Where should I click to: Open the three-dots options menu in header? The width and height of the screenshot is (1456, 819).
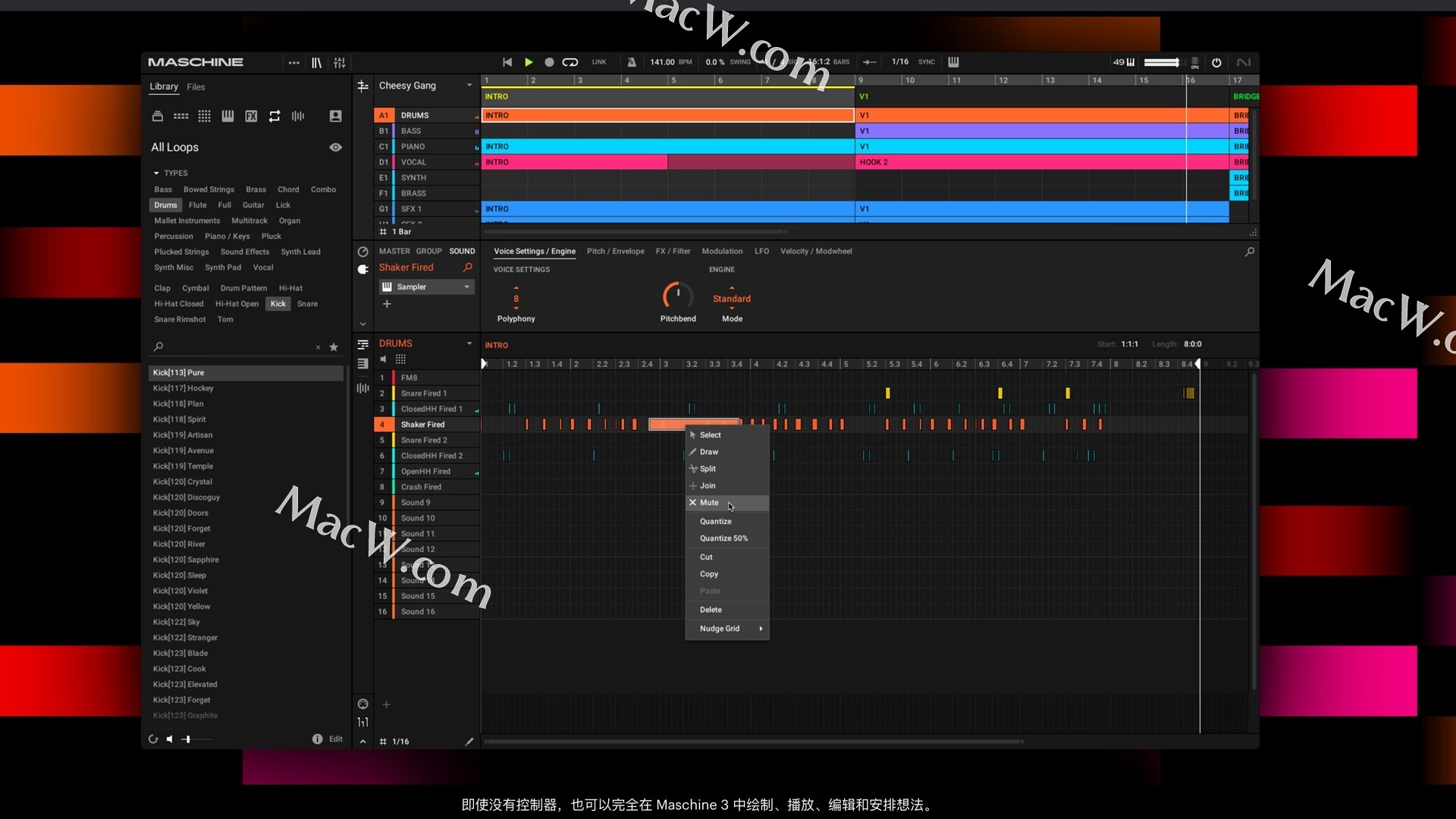tap(293, 62)
